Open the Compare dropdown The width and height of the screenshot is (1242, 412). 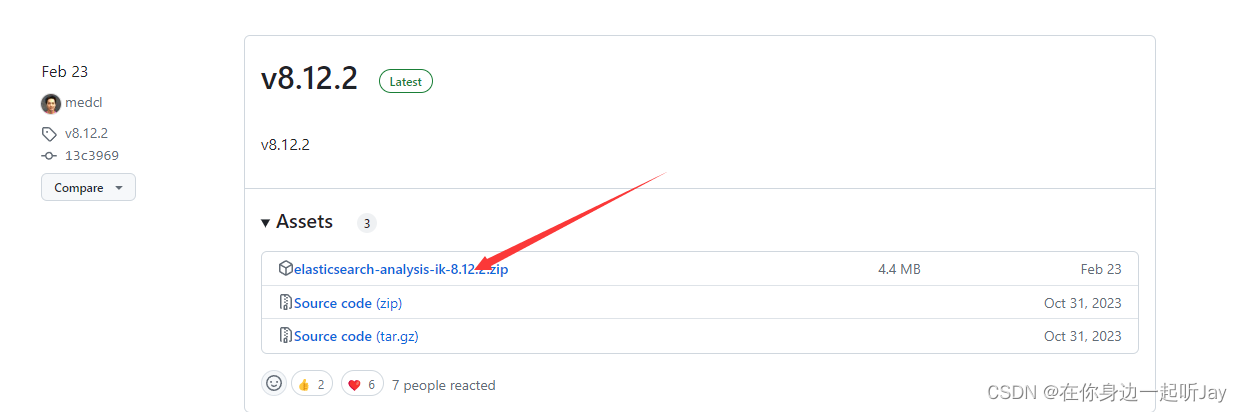click(88, 187)
